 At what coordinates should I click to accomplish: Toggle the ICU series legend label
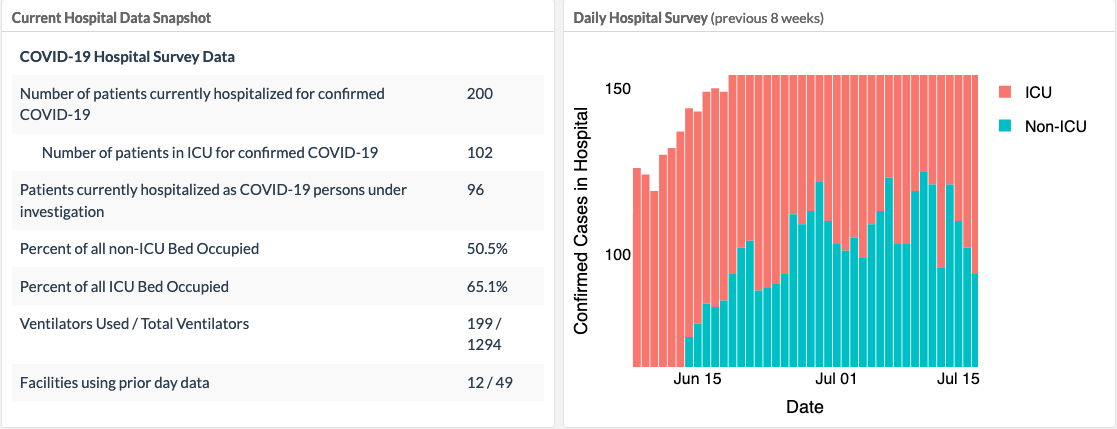(x=1039, y=92)
